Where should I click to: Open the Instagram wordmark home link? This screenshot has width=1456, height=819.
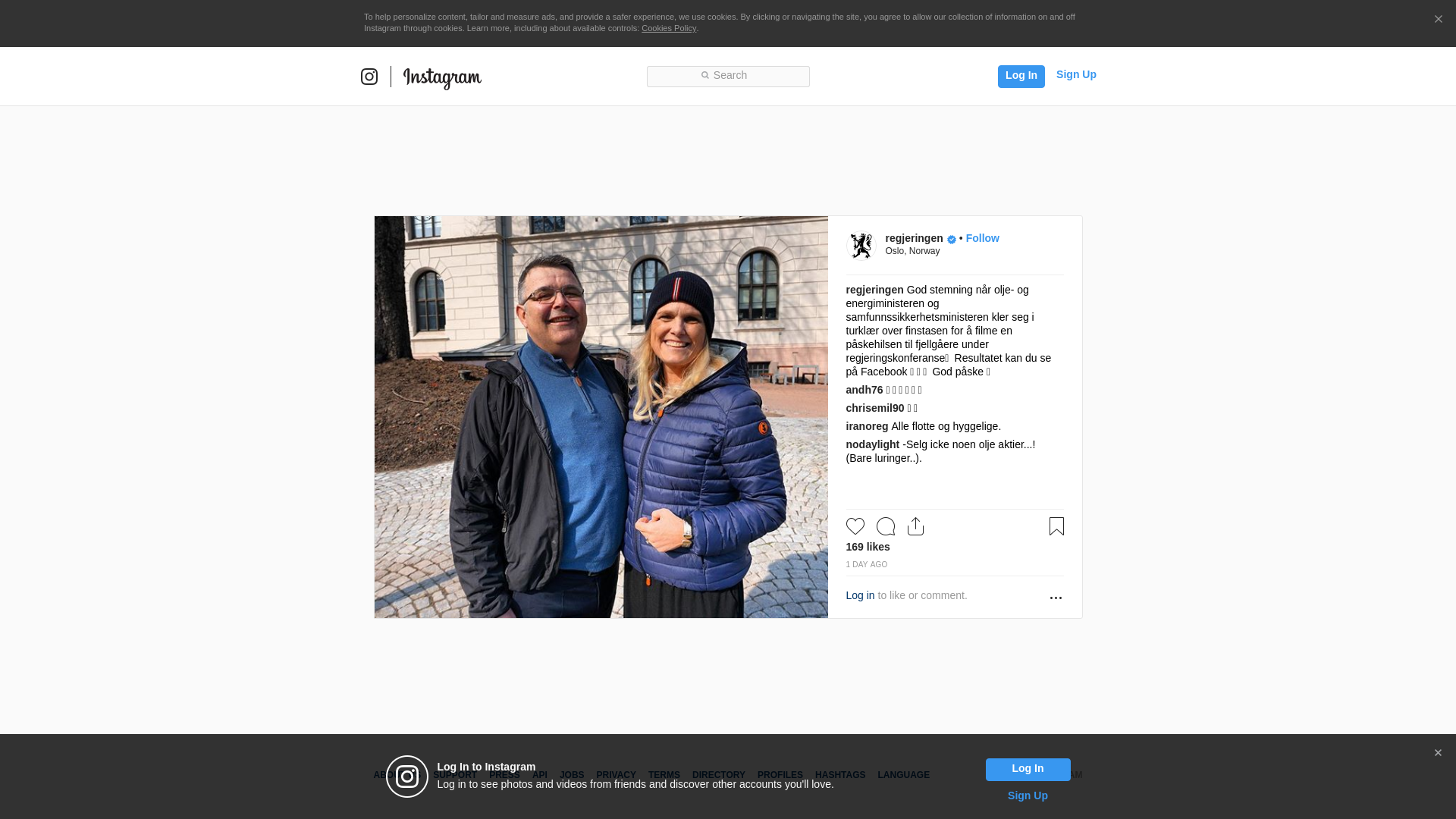tap(442, 77)
